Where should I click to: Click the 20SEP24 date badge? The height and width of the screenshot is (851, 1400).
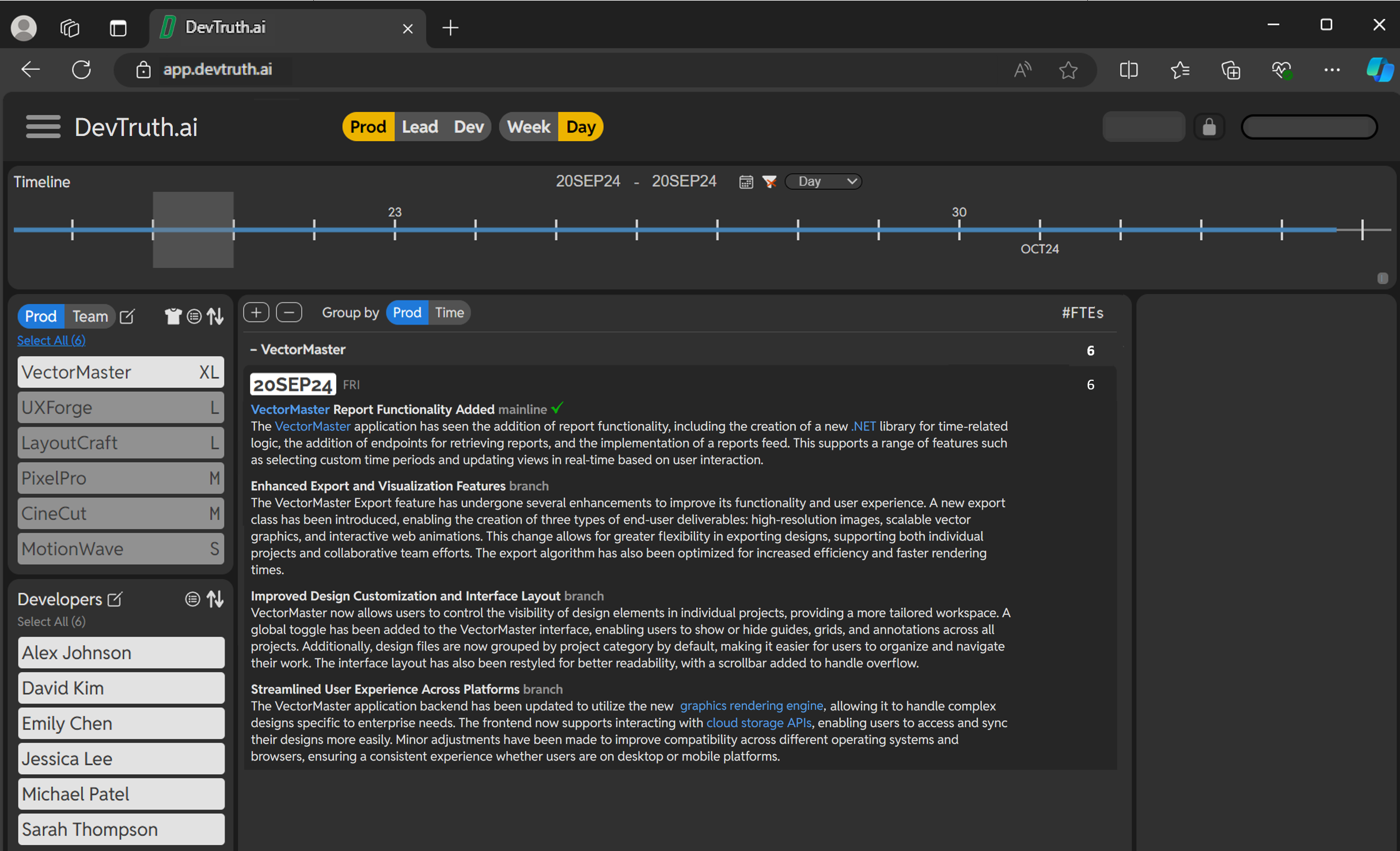(293, 384)
